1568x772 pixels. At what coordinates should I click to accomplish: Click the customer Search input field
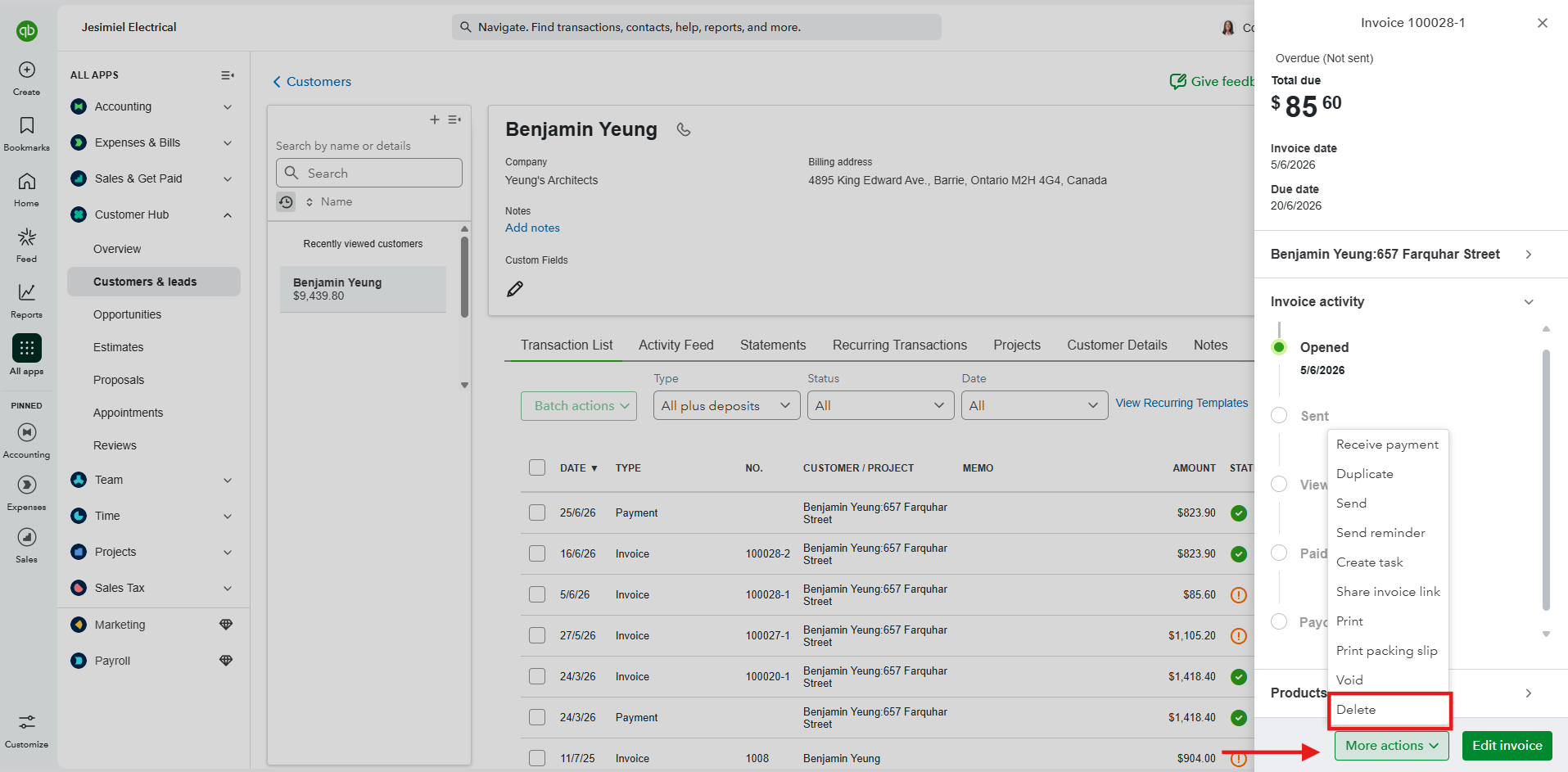[369, 174]
